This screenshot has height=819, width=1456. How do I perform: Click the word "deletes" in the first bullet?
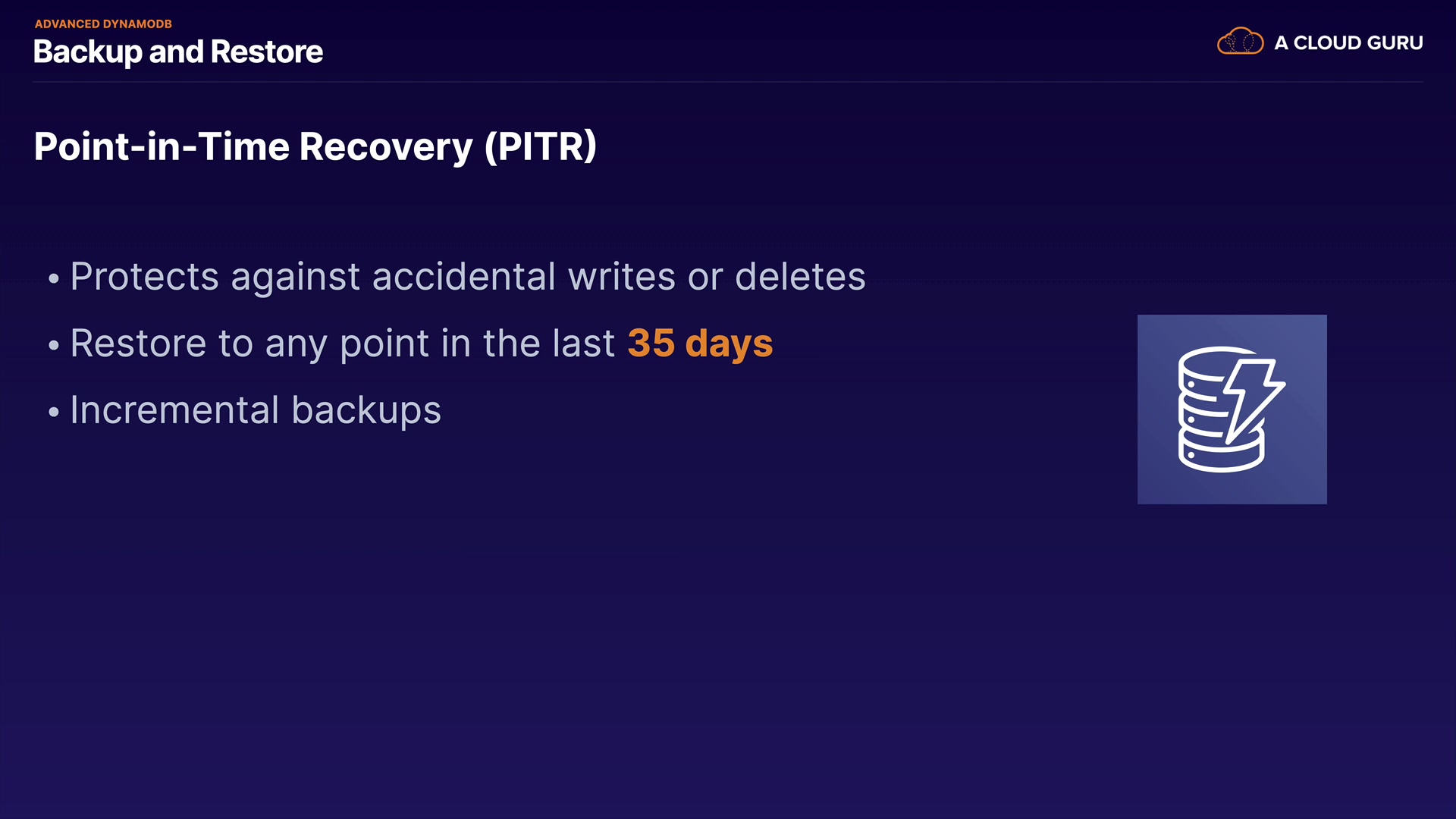[x=800, y=277]
